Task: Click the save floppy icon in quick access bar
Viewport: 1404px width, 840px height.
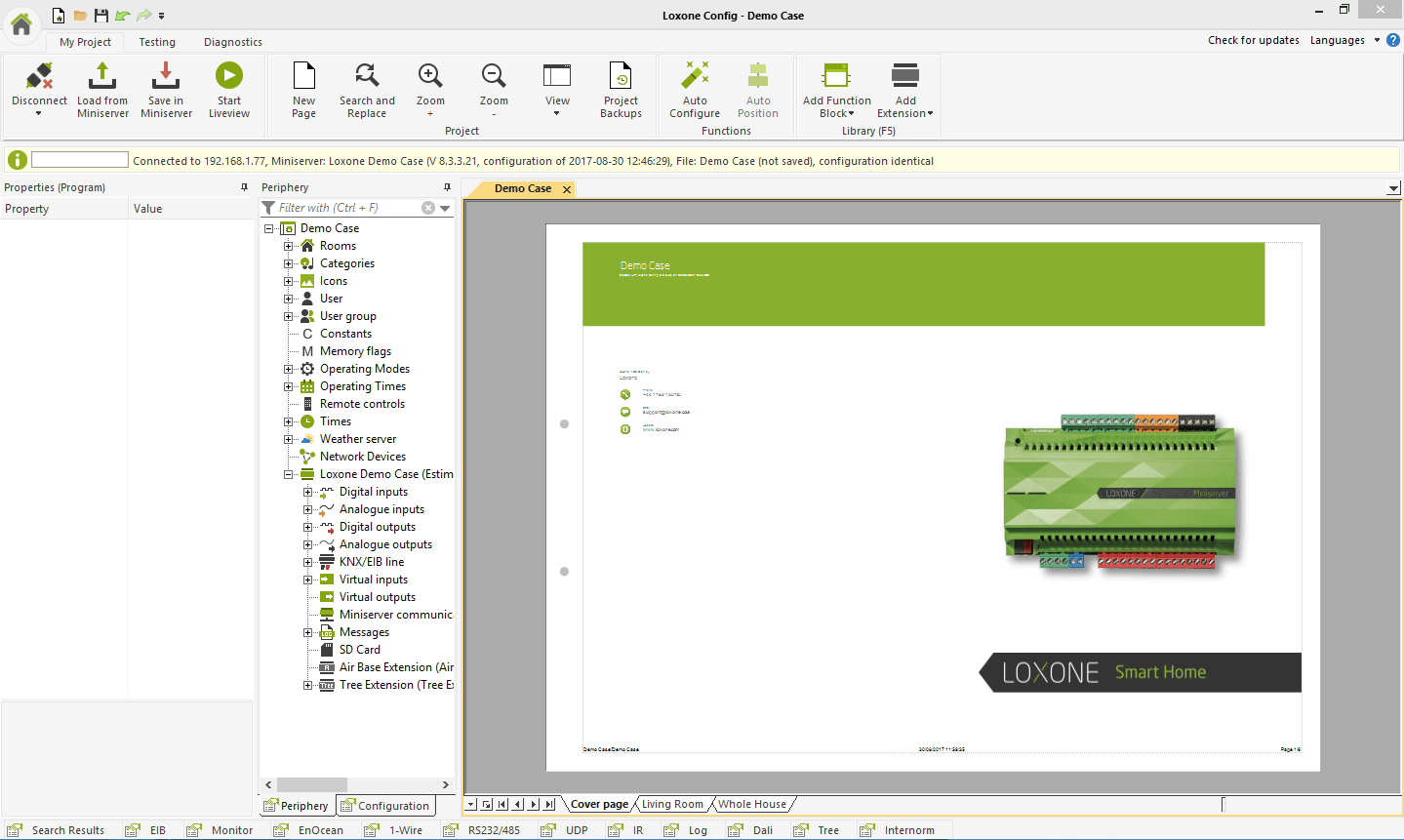Action: pos(100,16)
